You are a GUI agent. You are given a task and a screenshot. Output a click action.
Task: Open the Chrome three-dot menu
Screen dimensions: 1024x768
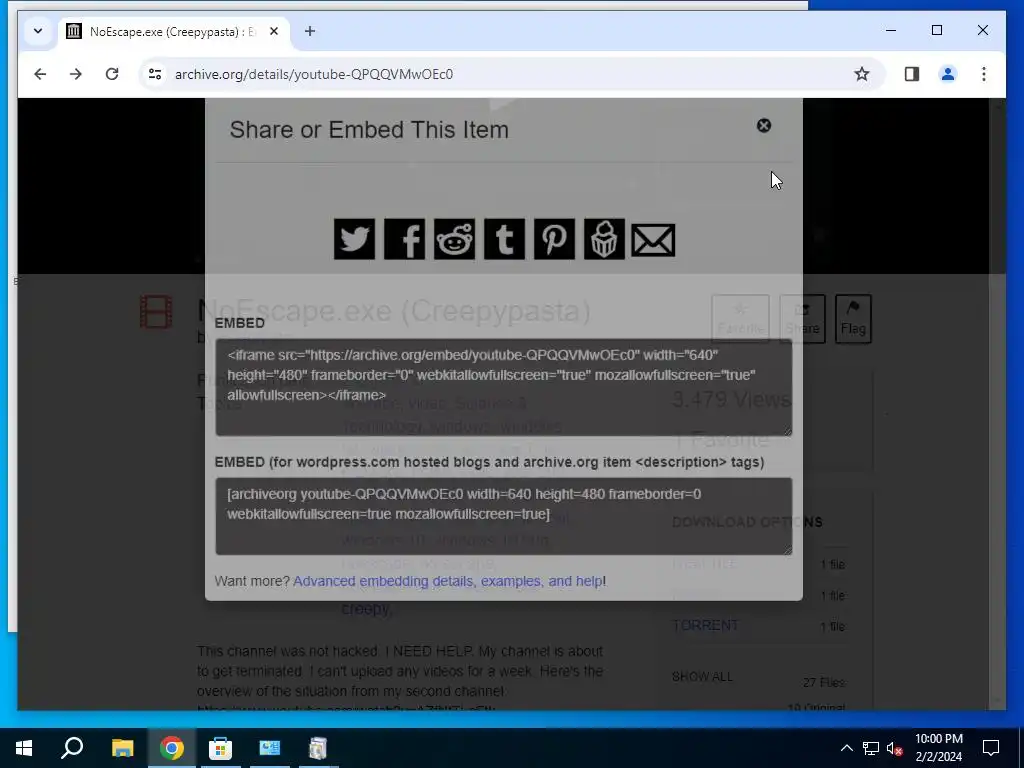(x=984, y=74)
